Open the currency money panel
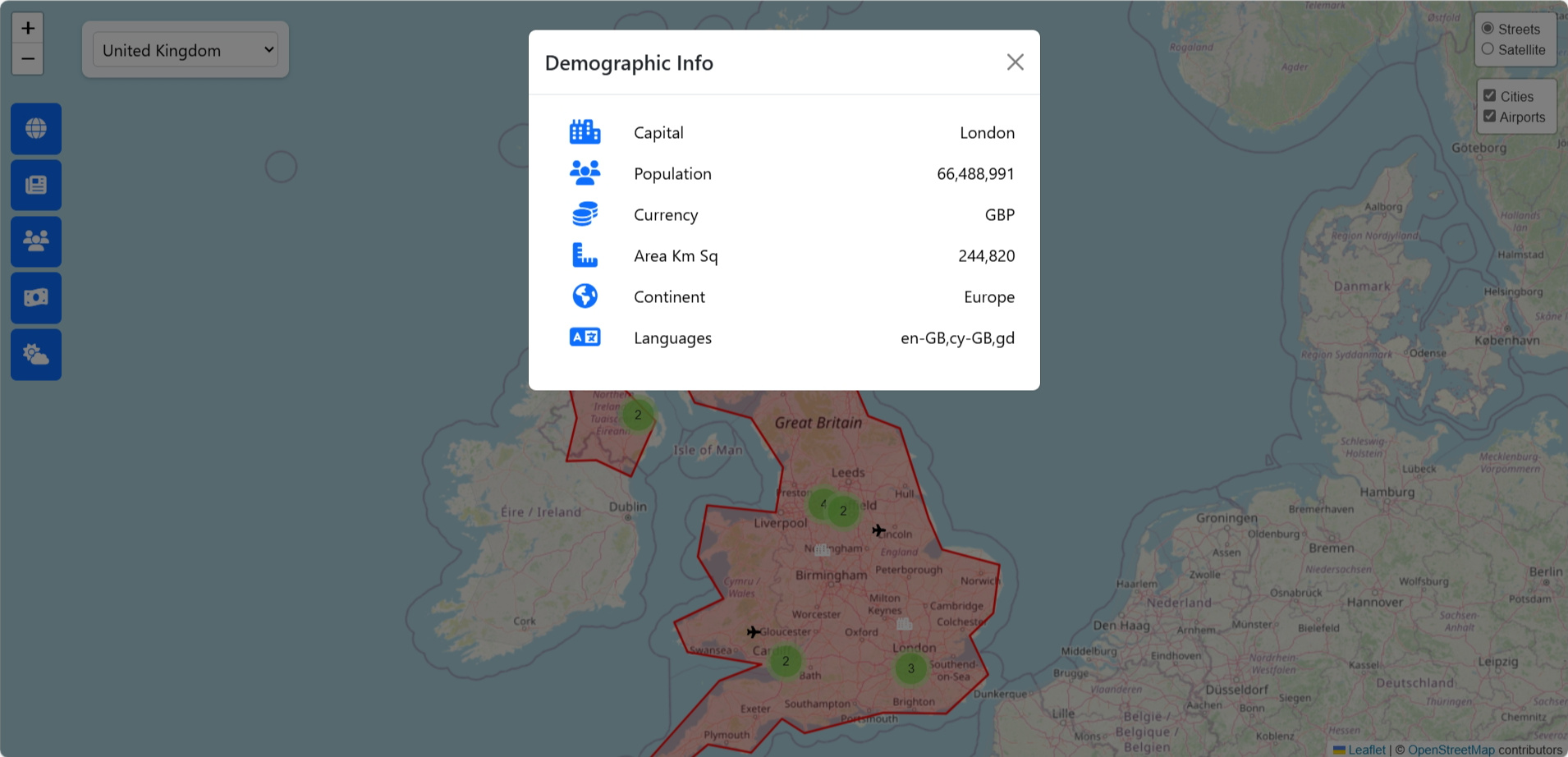Image resolution: width=1568 pixels, height=757 pixels. [x=35, y=297]
